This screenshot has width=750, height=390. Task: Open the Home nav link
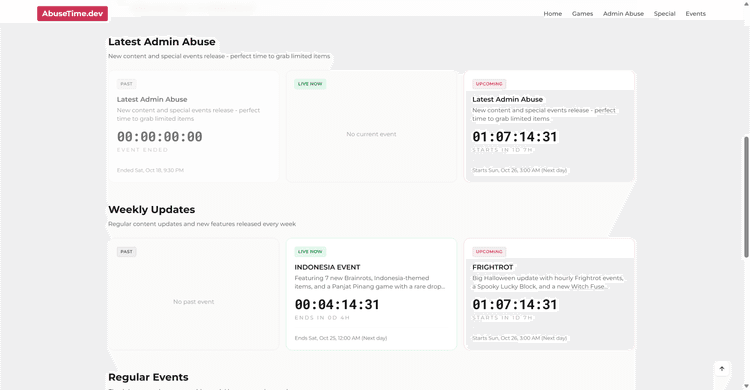552,14
